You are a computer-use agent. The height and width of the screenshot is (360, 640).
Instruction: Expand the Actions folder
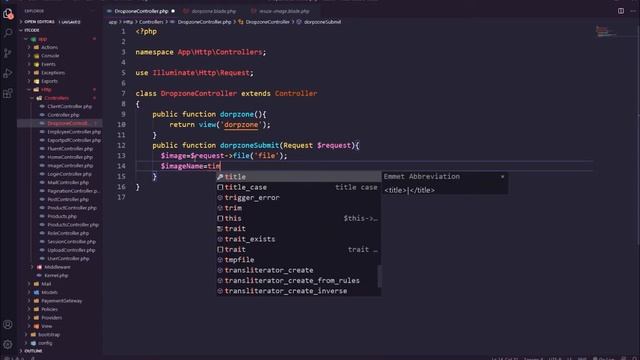click(29, 47)
